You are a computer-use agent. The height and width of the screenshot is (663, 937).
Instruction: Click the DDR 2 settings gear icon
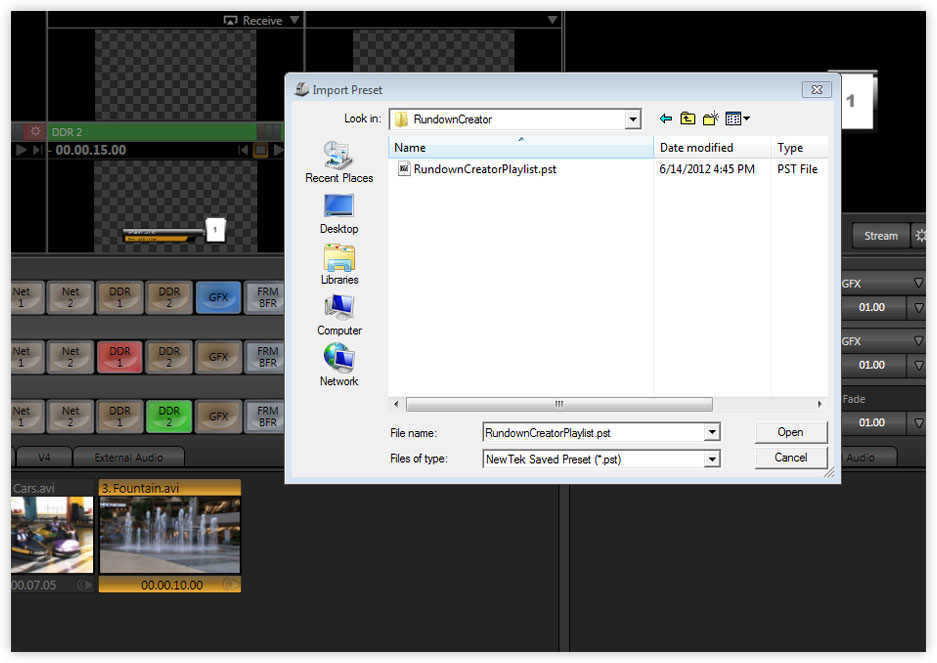click(x=34, y=132)
